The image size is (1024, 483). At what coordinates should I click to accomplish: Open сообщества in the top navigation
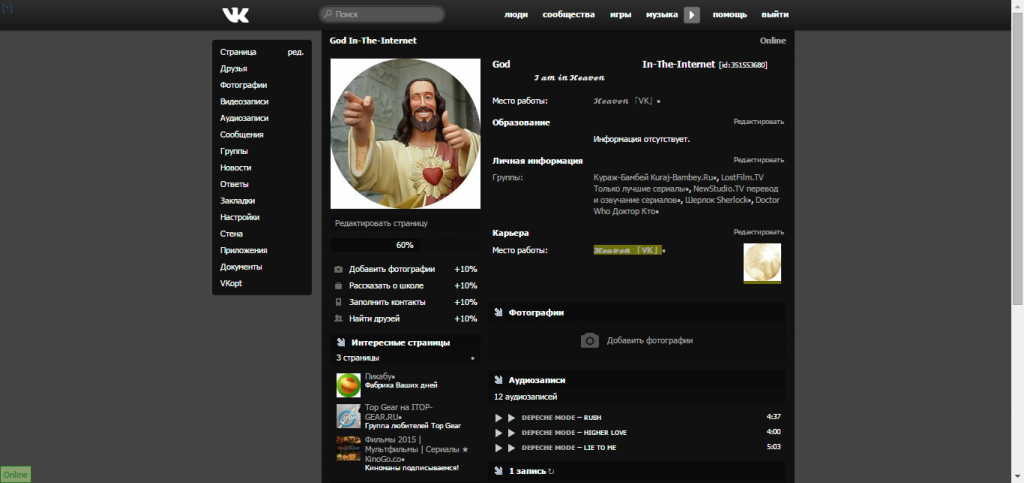click(x=568, y=14)
